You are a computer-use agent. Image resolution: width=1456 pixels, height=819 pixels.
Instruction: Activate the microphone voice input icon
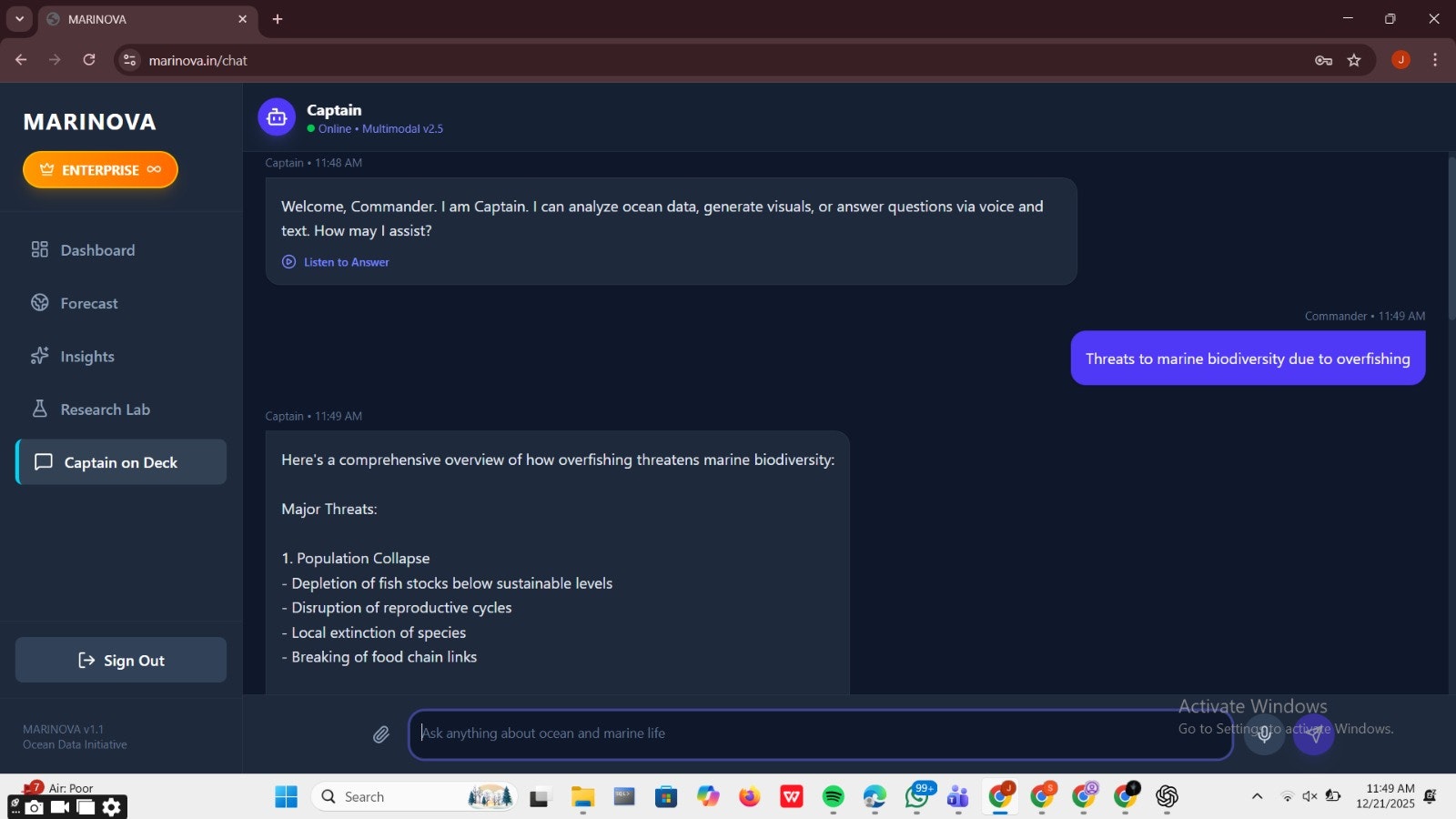[1263, 734]
